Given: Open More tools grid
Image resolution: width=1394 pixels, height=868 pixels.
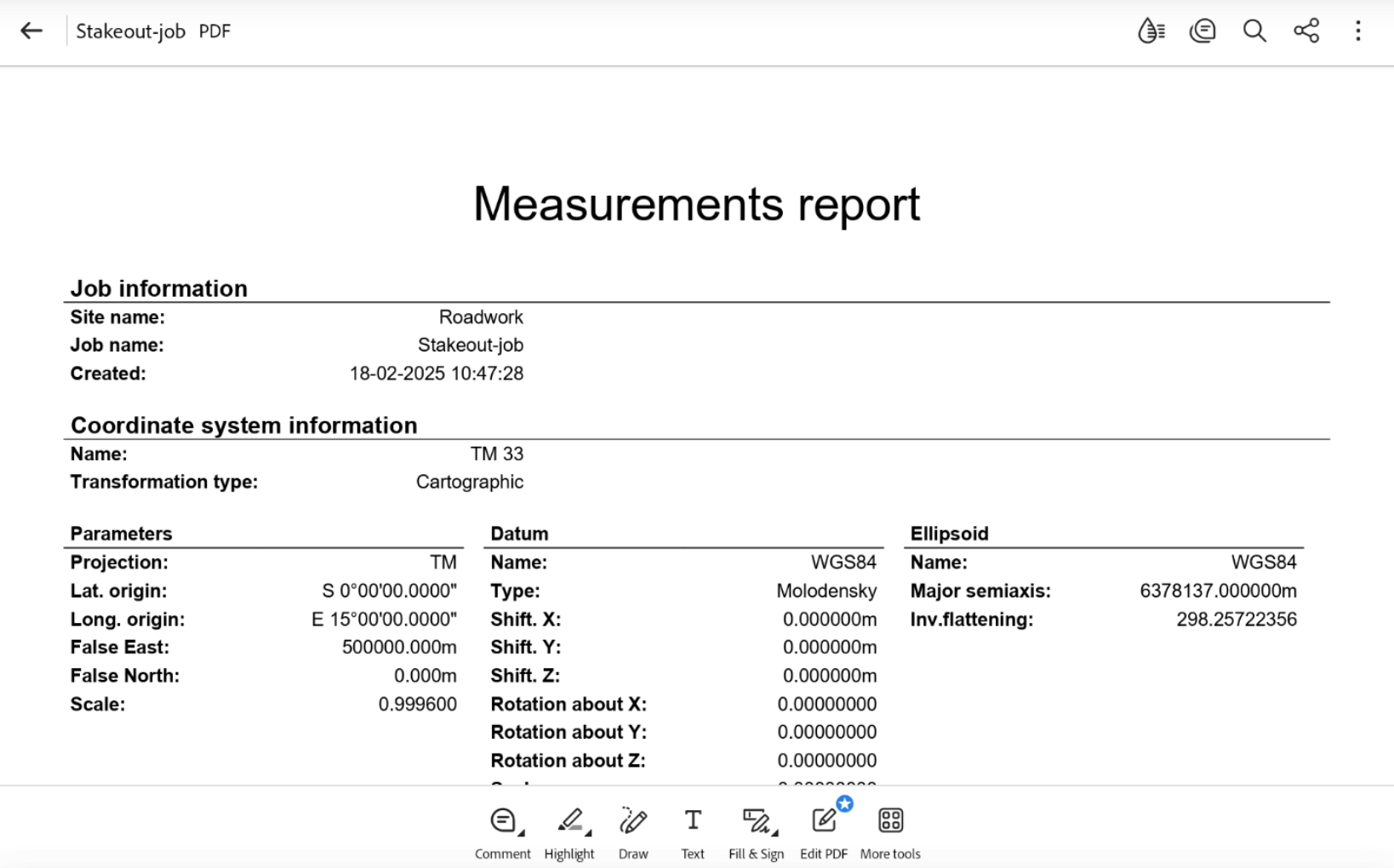Looking at the screenshot, I should [890, 821].
